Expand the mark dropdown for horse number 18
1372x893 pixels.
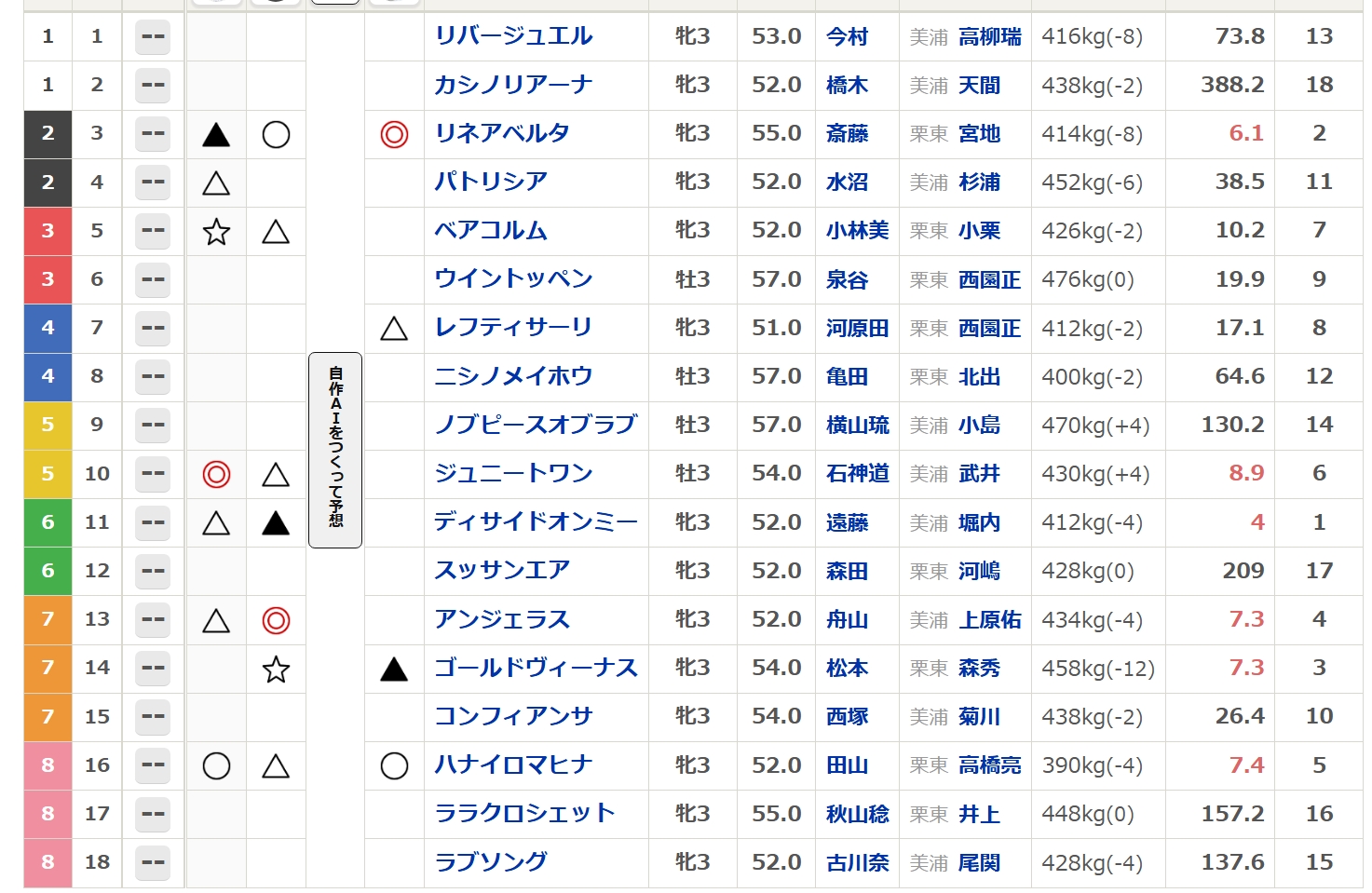coord(153,863)
